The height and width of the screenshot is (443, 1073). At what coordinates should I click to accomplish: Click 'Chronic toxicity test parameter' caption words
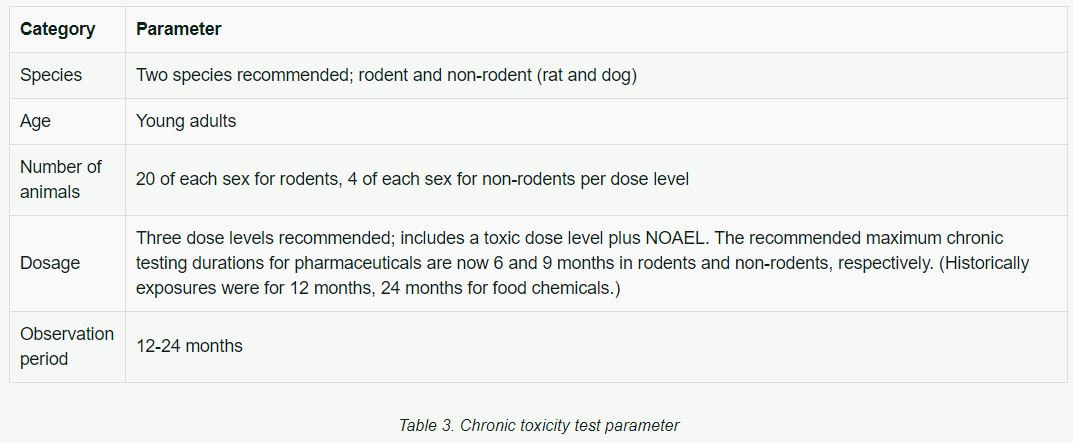click(x=569, y=425)
